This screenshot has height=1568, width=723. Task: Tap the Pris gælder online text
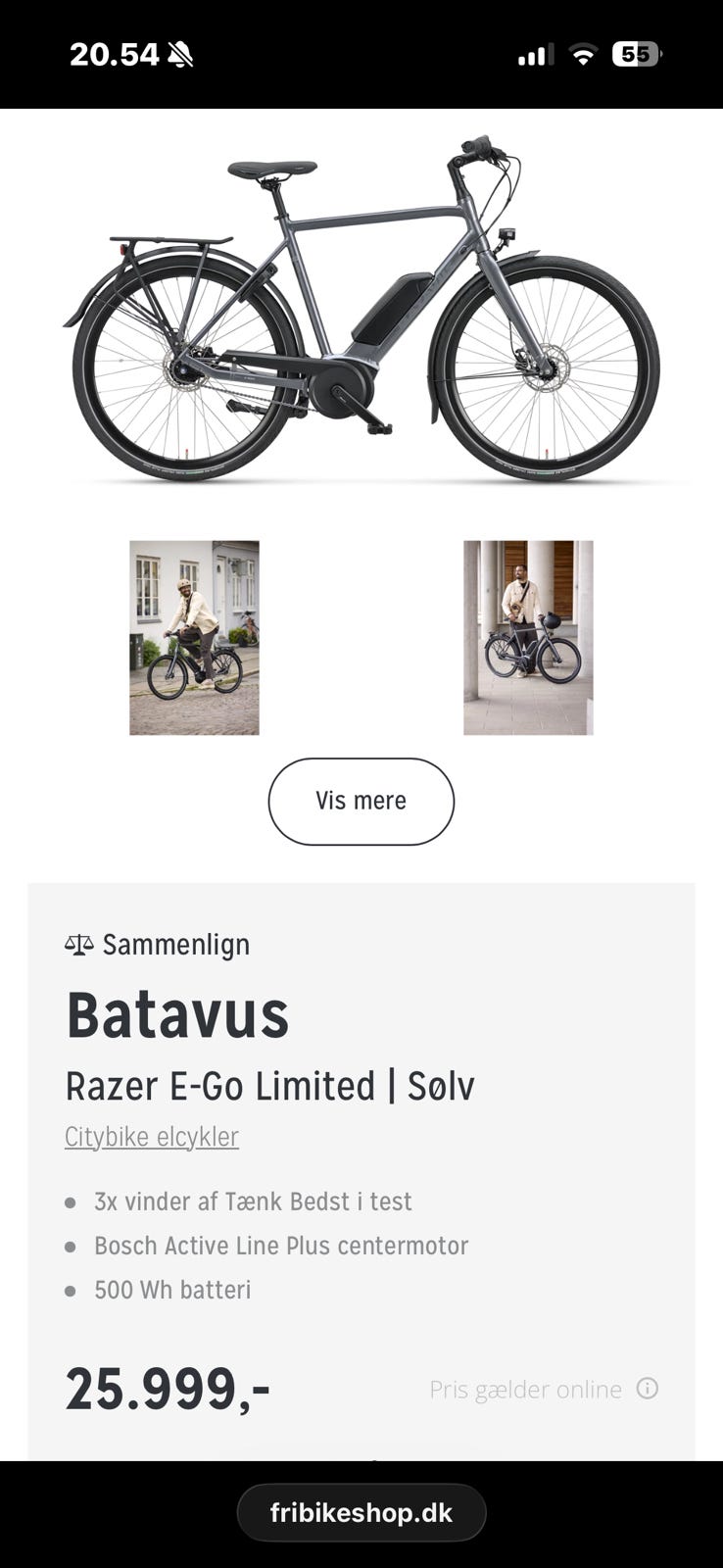click(x=525, y=1390)
